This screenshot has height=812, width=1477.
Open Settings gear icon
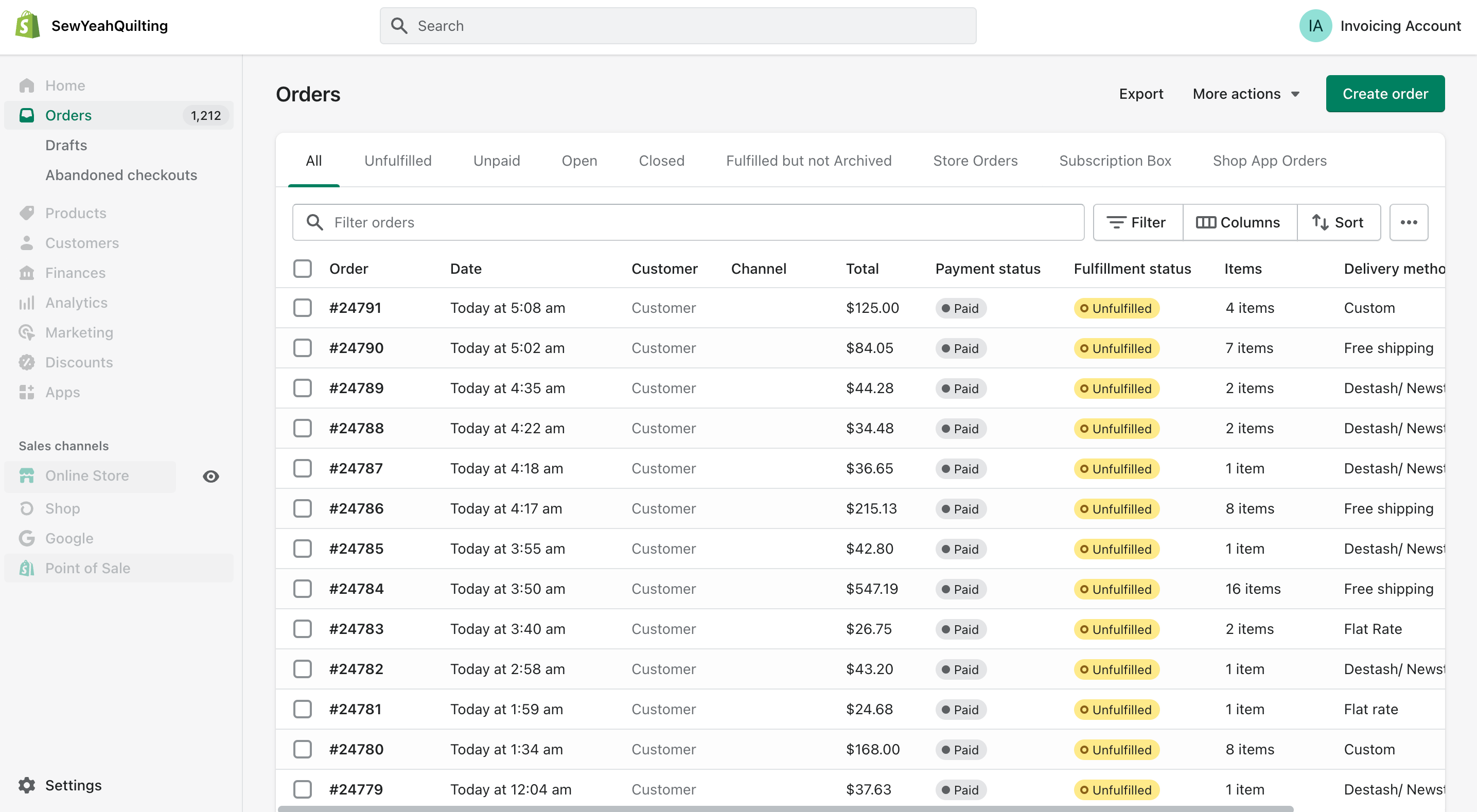(x=27, y=785)
